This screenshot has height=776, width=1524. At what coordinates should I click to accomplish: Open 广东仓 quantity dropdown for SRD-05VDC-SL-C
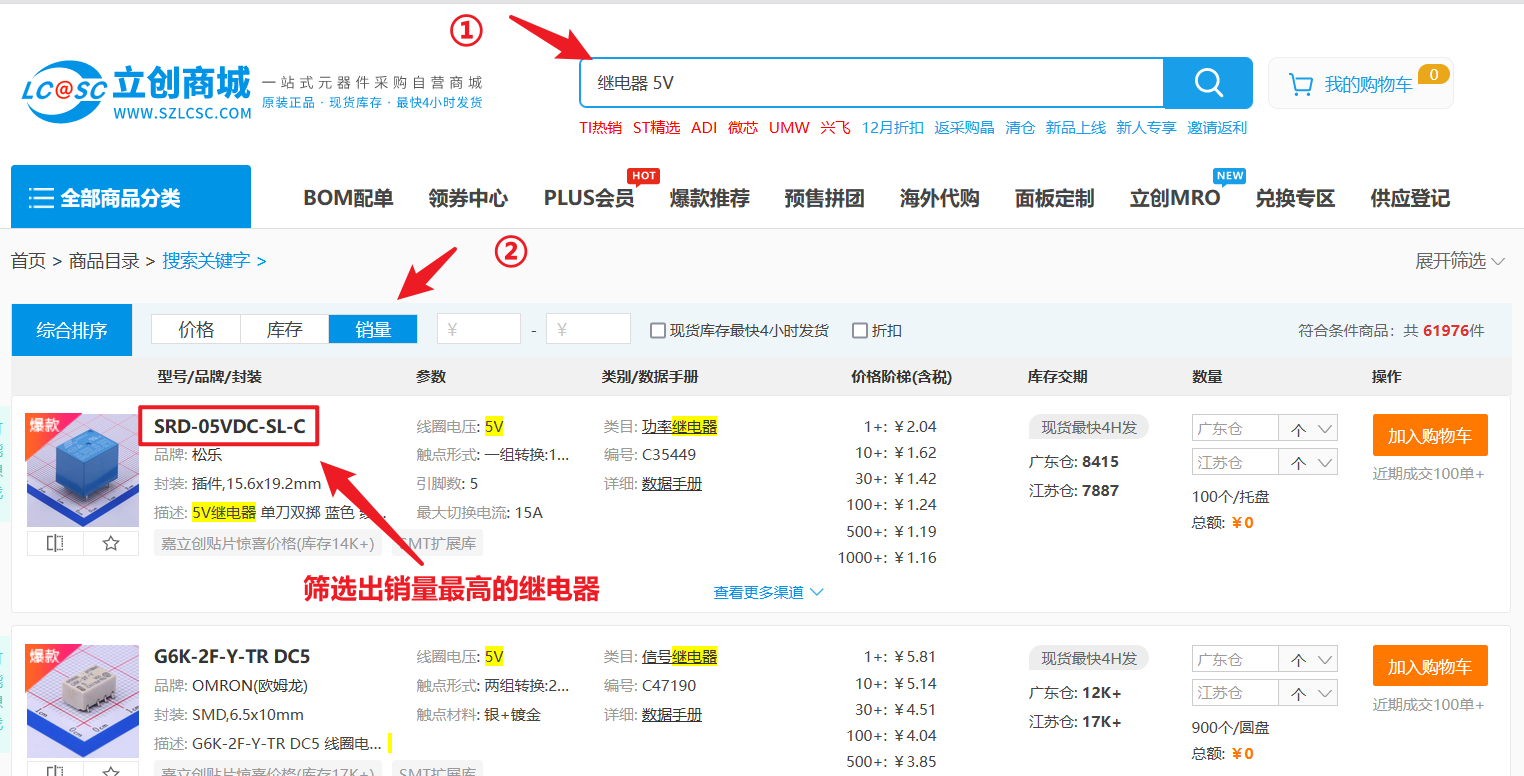point(1326,428)
